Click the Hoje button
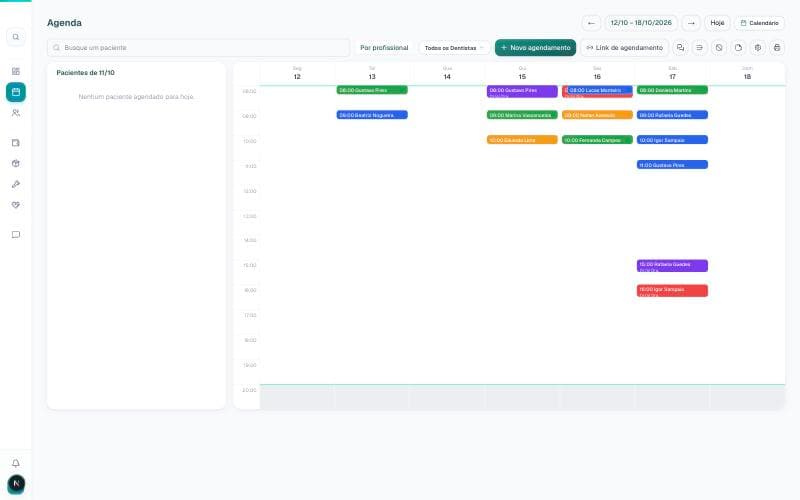Viewport: 800px width, 500px height. coord(717,23)
